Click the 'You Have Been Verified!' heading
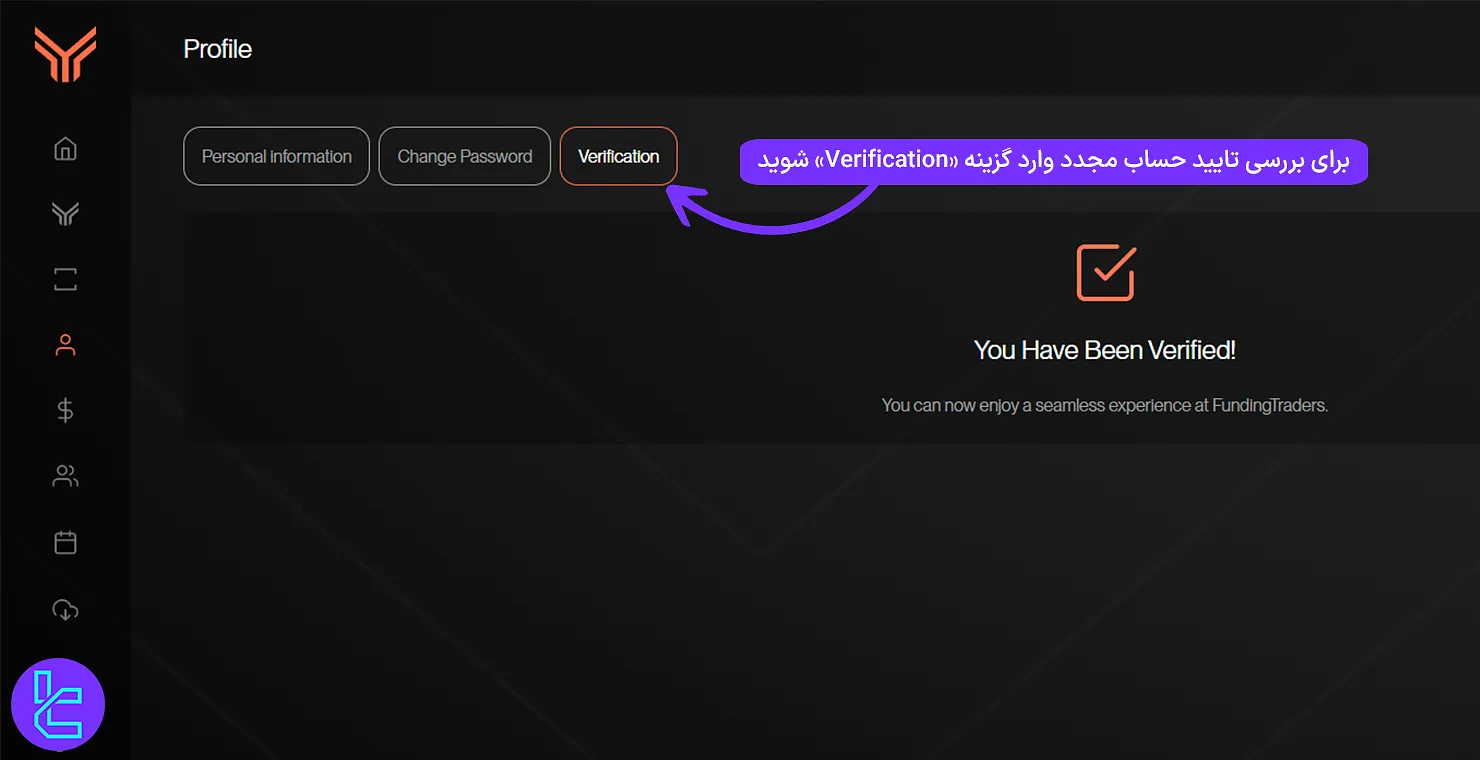Image resolution: width=1480 pixels, height=760 pixels. [1104, 350]
